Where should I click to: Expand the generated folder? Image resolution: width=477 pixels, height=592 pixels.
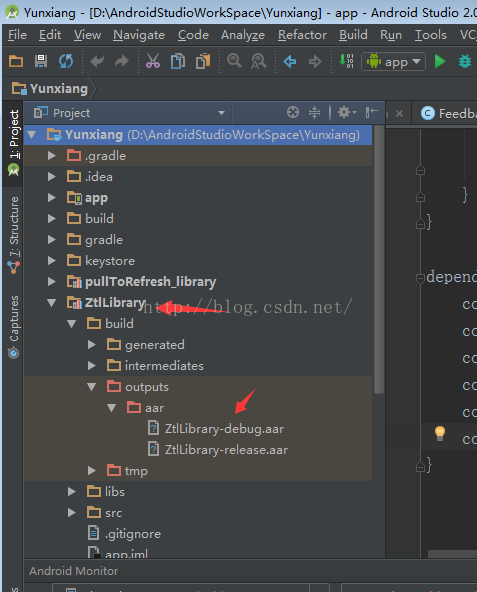click(x=91, y=344)
